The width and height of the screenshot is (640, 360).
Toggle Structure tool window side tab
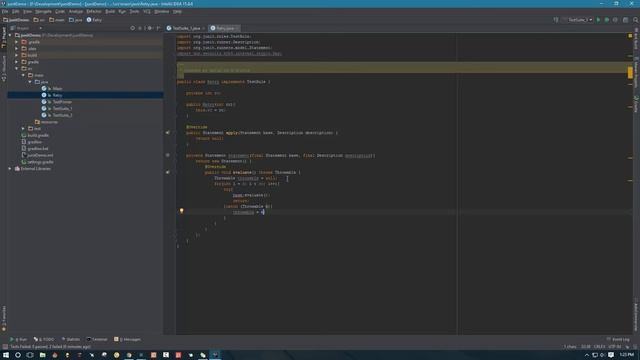tap(4, 68)
